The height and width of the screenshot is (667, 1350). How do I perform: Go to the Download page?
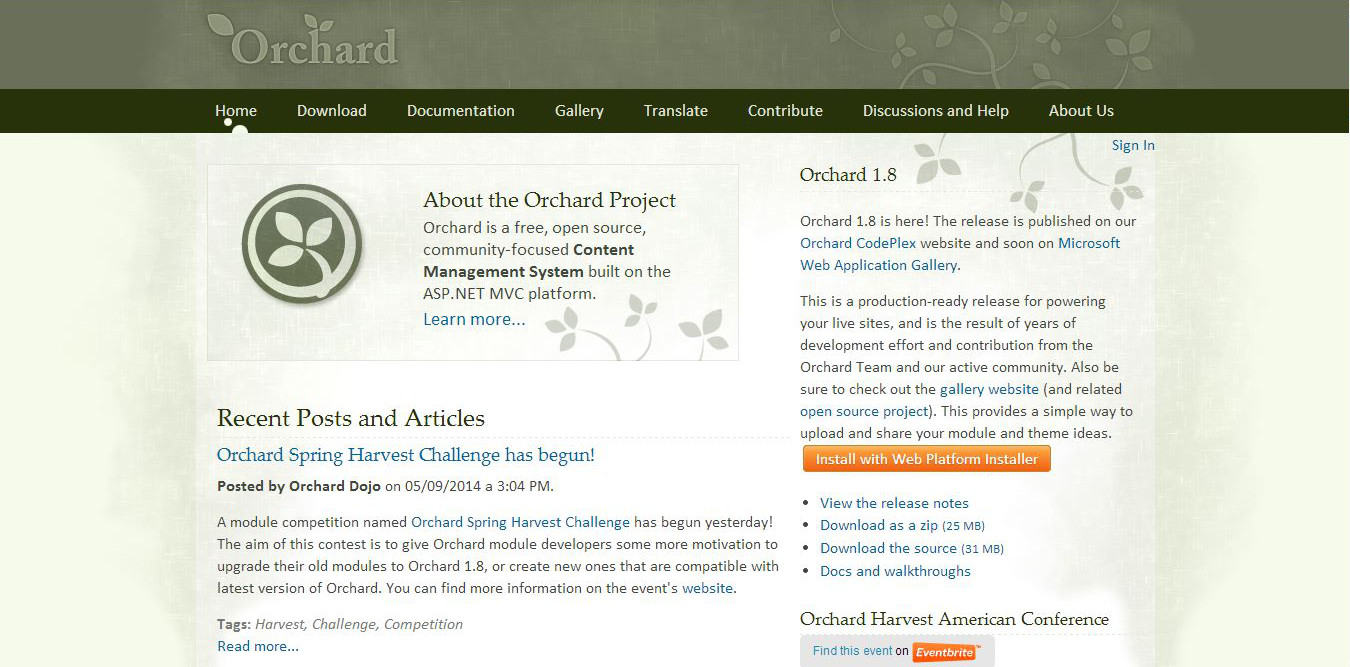(332, 111)
